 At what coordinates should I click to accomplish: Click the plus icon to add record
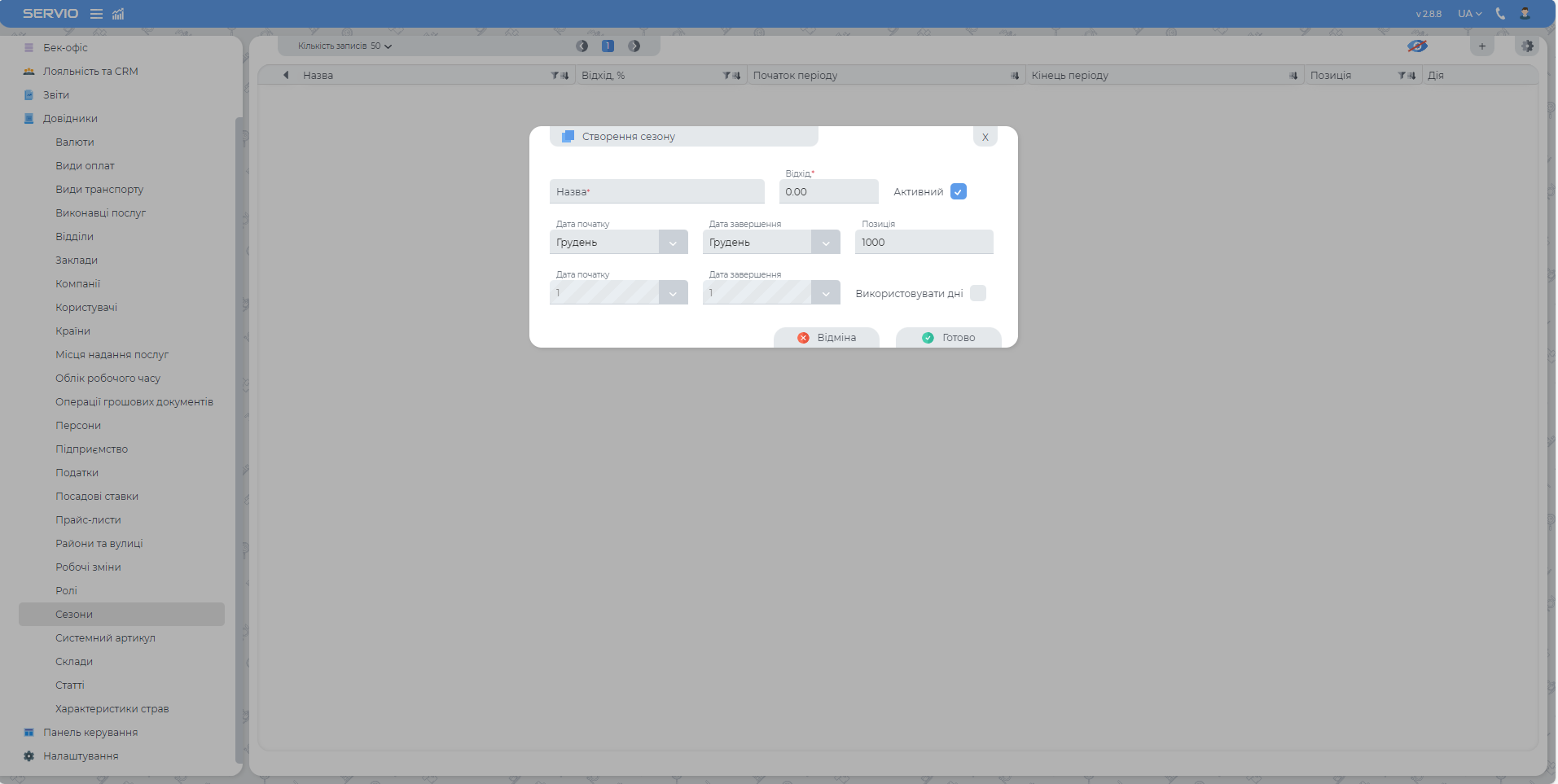tap(1482, 46)
